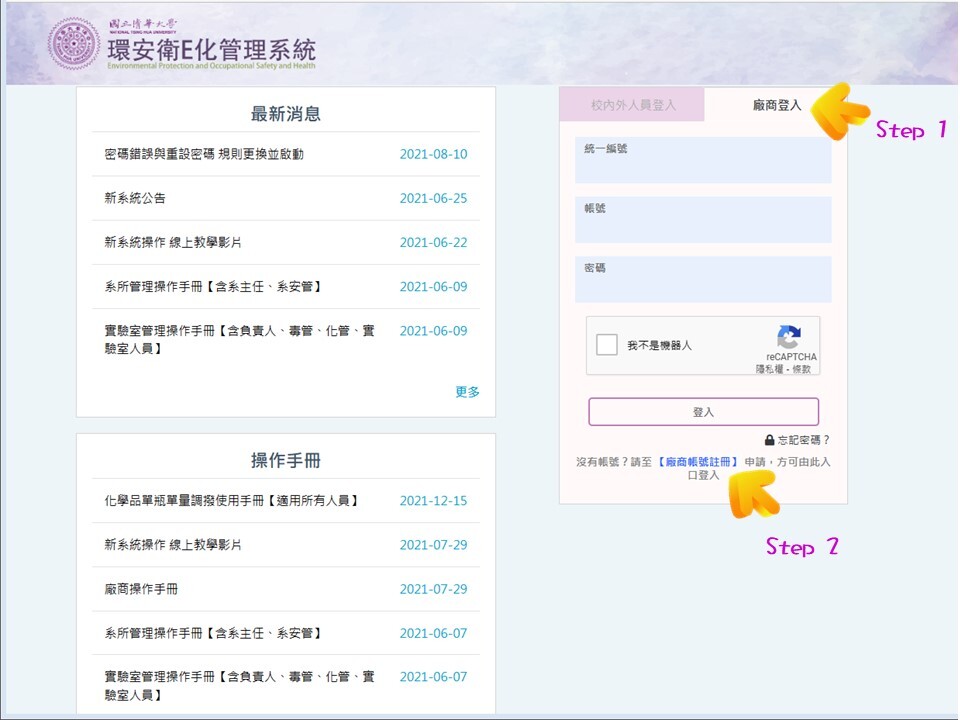Click the lock icon beside 忘記密碼
The width and height of the screenshot is (960, 720).
point(769,440)
